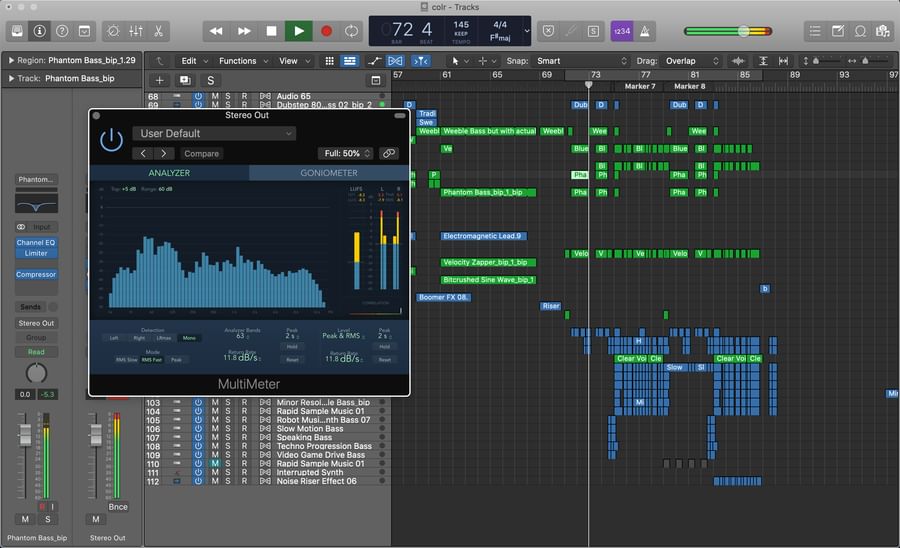Click the Compare button in MultiMeter
The image size is (900, 548).
pos(201,154)
